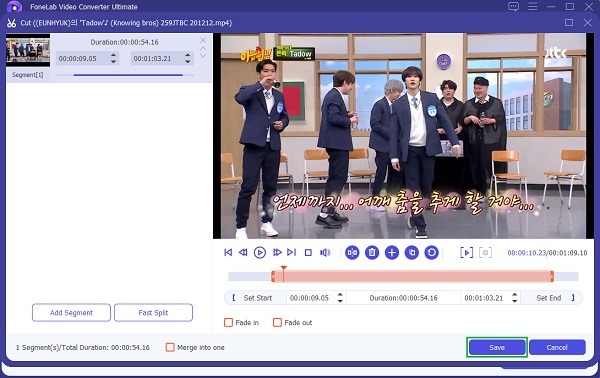Increase the segment list end time 00:01:03.21

pyautogui.click(x=188, y=55)
